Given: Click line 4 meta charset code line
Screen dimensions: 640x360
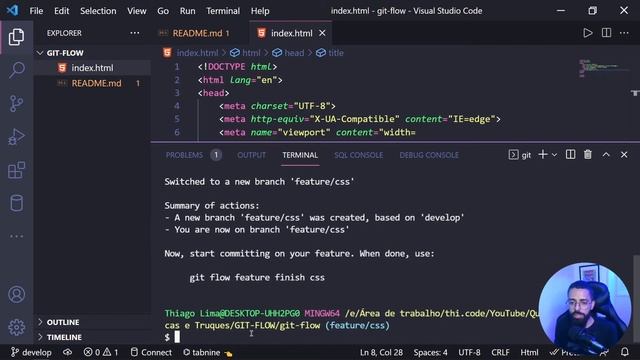Looking at the screenshot, I should (x=277, y=106).
